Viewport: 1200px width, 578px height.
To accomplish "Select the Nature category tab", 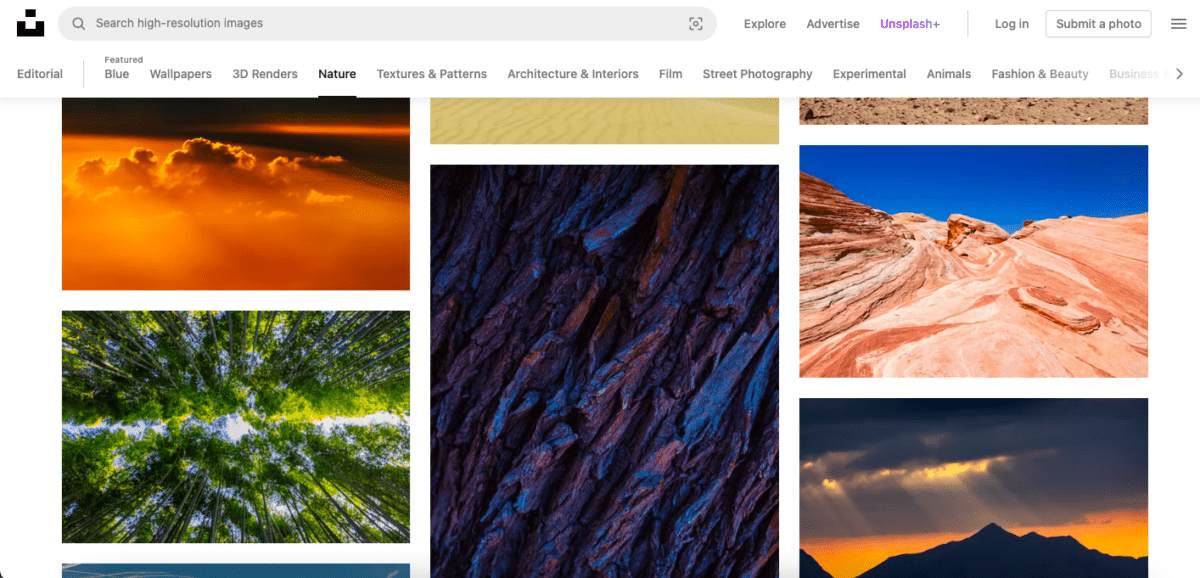I will (337, 74).
